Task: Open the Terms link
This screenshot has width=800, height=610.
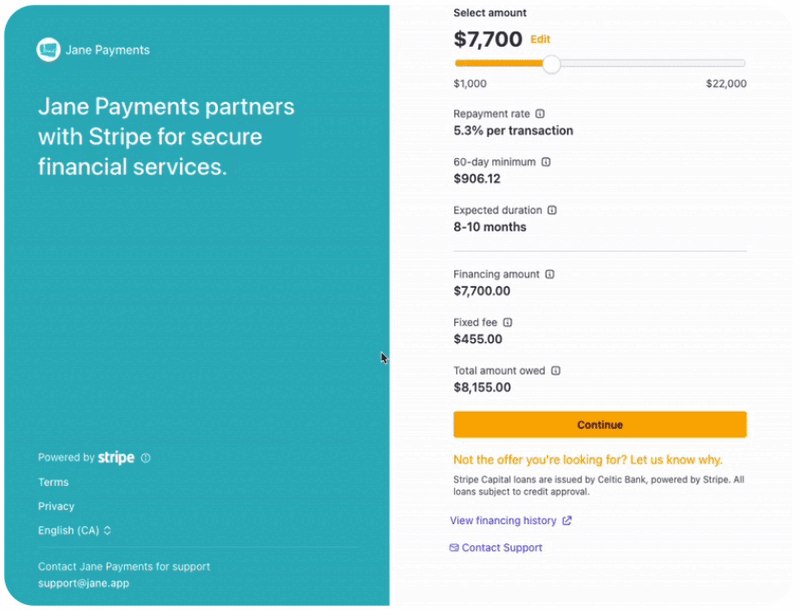Action: tap(53, 482)
